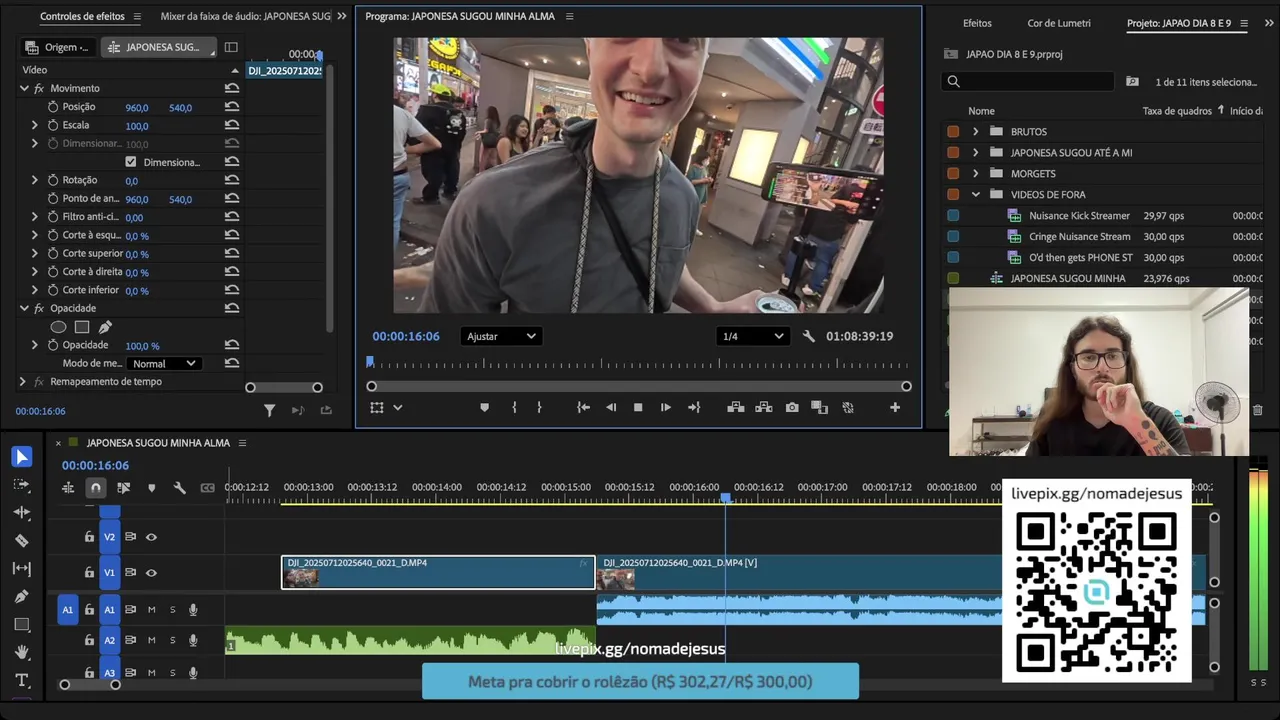
Task: Toggle V2 track eye visibility
Action: (151, 537)
